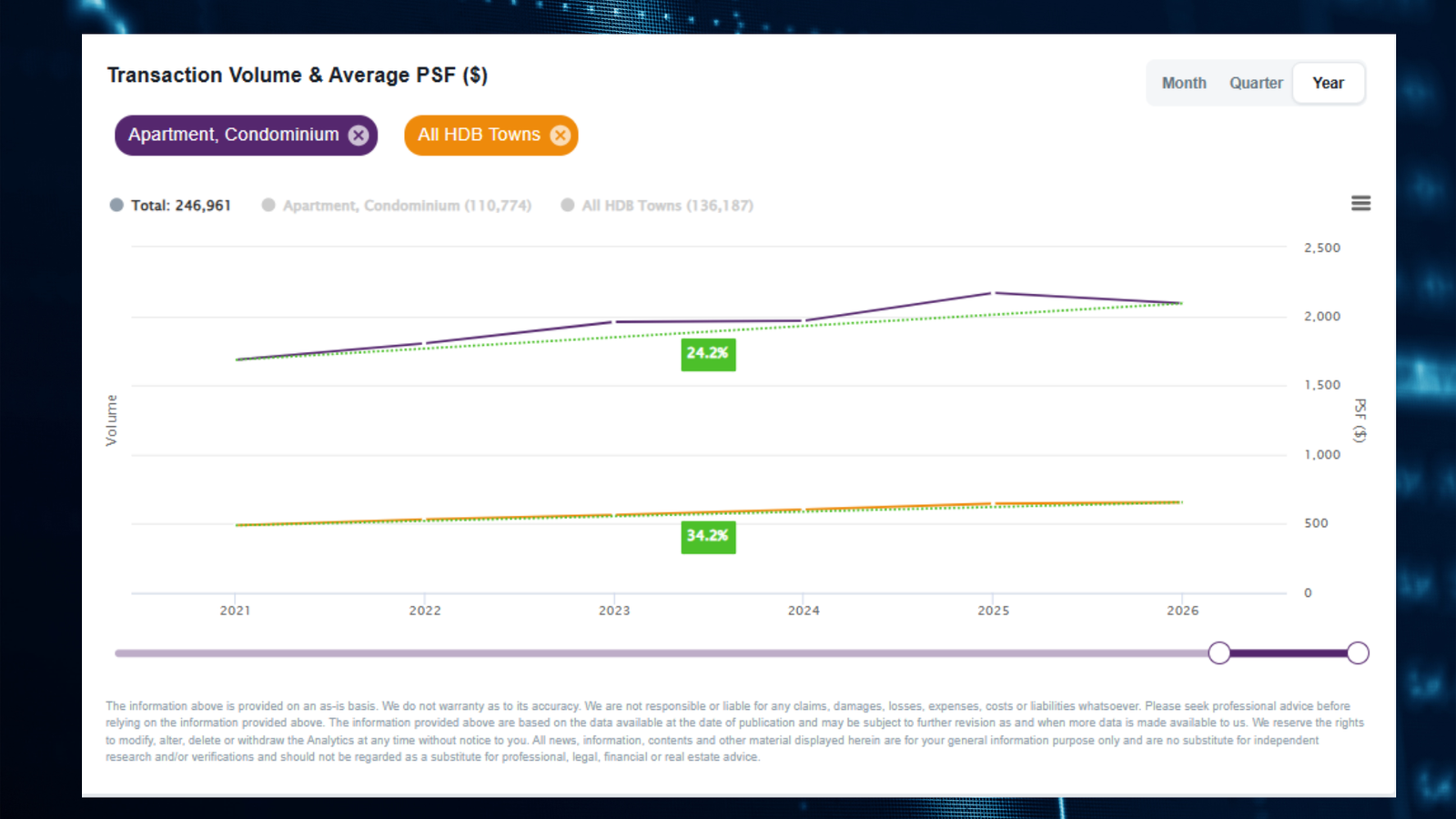Click the 24.2% change badge on the chart
The height and width of the screenshot is (819, 1456).
coord(708,354)
